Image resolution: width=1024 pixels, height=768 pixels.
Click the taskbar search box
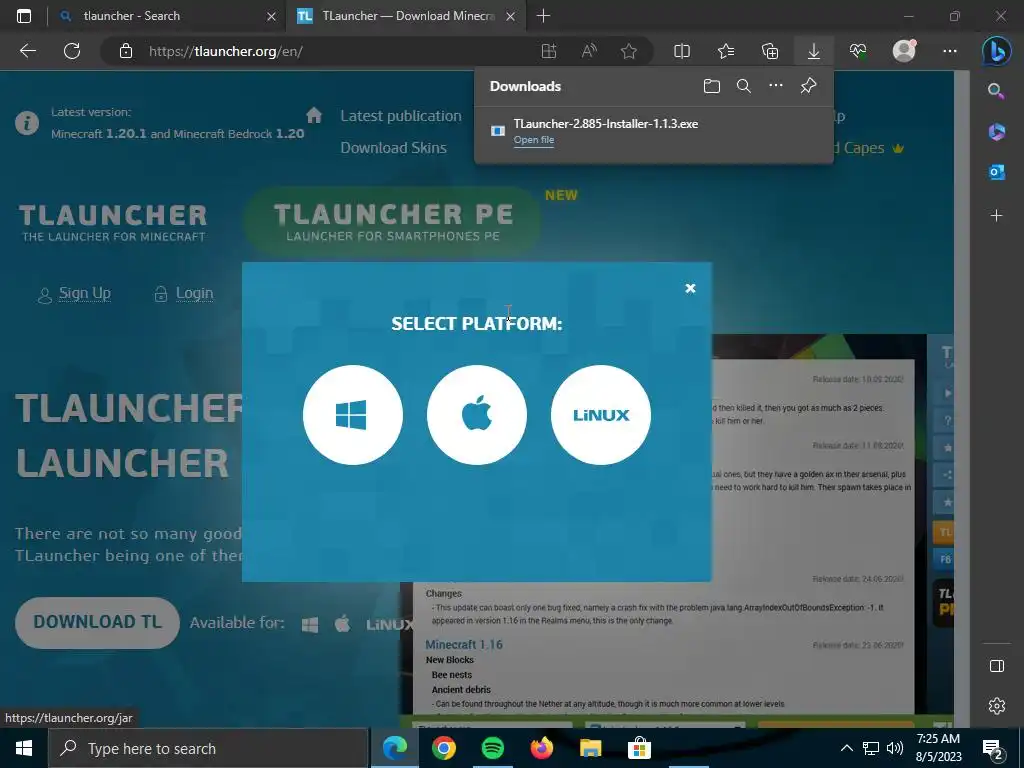pyautogui.click(x=208, y=748)
